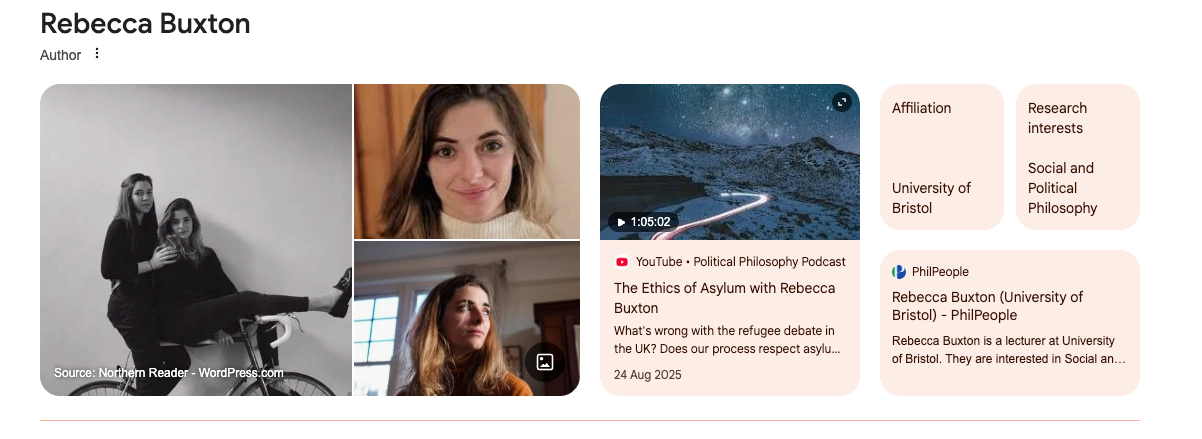Viewport: 1202px width, 439px height.
Task: Click the Rebecca Buxton heading
Action: click(145, 24)
